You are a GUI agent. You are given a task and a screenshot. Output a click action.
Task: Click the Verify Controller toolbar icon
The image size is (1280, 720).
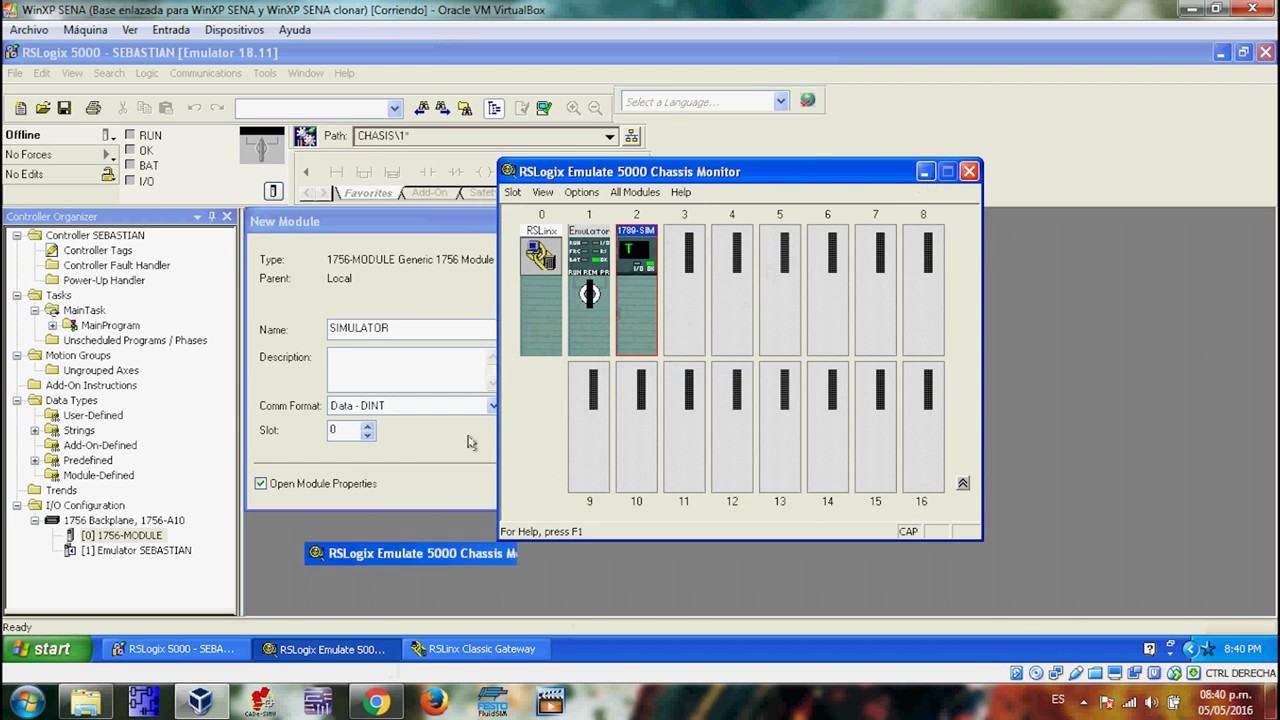[x=544, y=108]
